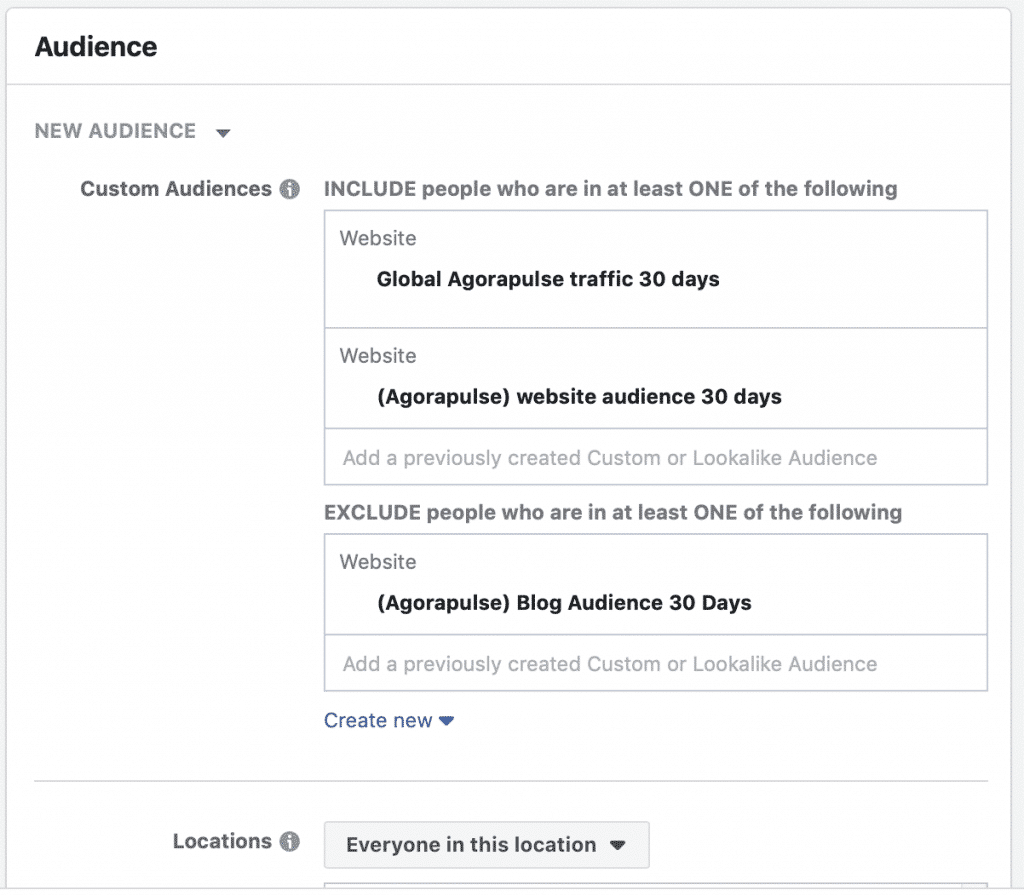
Task: Select Global Agorapulse traffic 30 days audience
Action: (x=548, y=279)
